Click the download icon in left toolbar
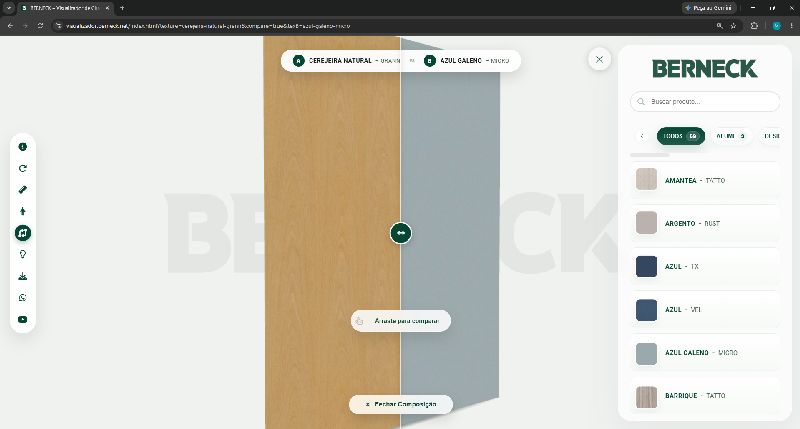The image size is (800, 429). pos(22,276)
